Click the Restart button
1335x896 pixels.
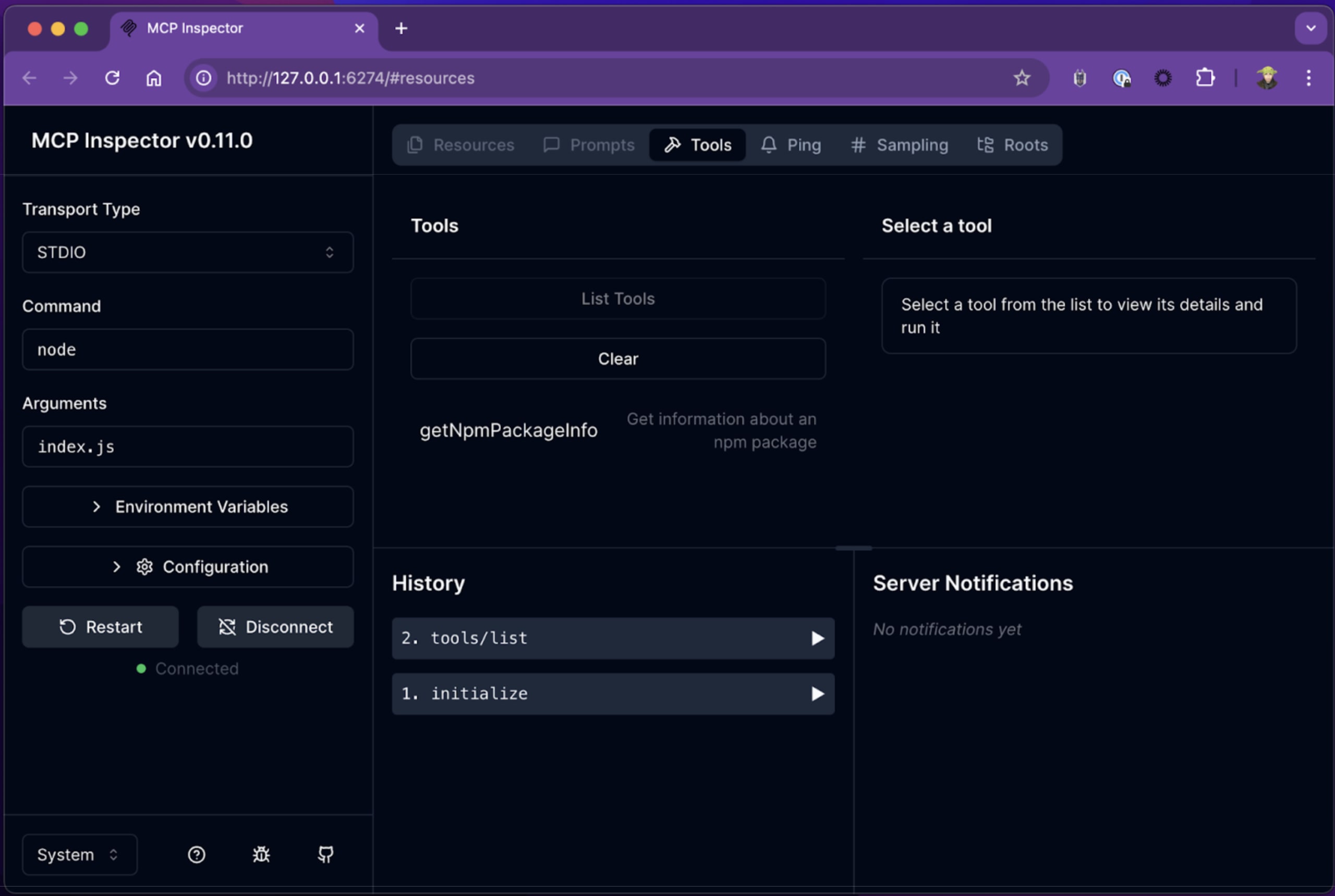tap(101, 627)
